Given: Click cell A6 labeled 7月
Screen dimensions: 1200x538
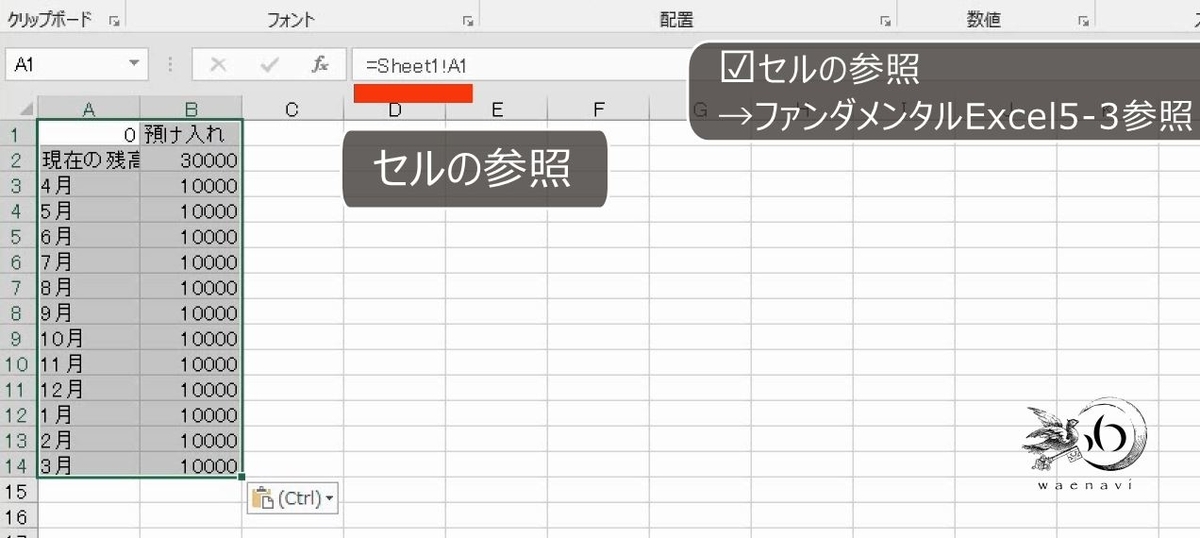Looking at the screenshot, I should (89, 261).
